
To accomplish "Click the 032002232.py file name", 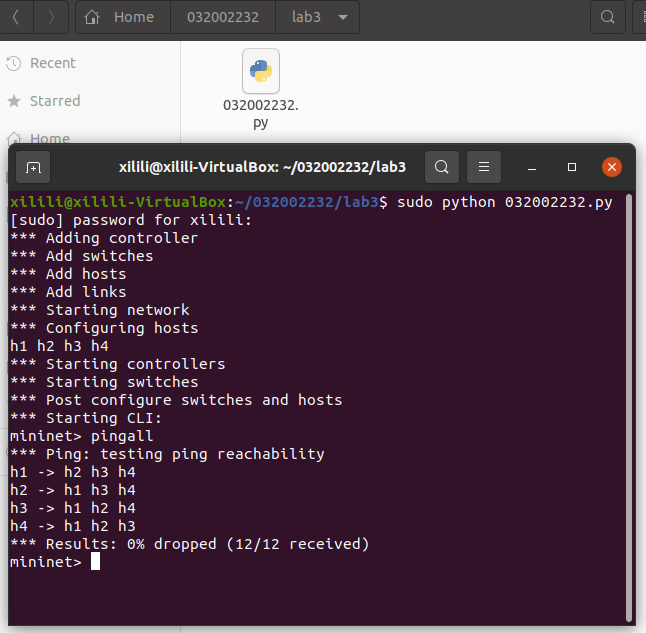I will [x=261, y=114].
